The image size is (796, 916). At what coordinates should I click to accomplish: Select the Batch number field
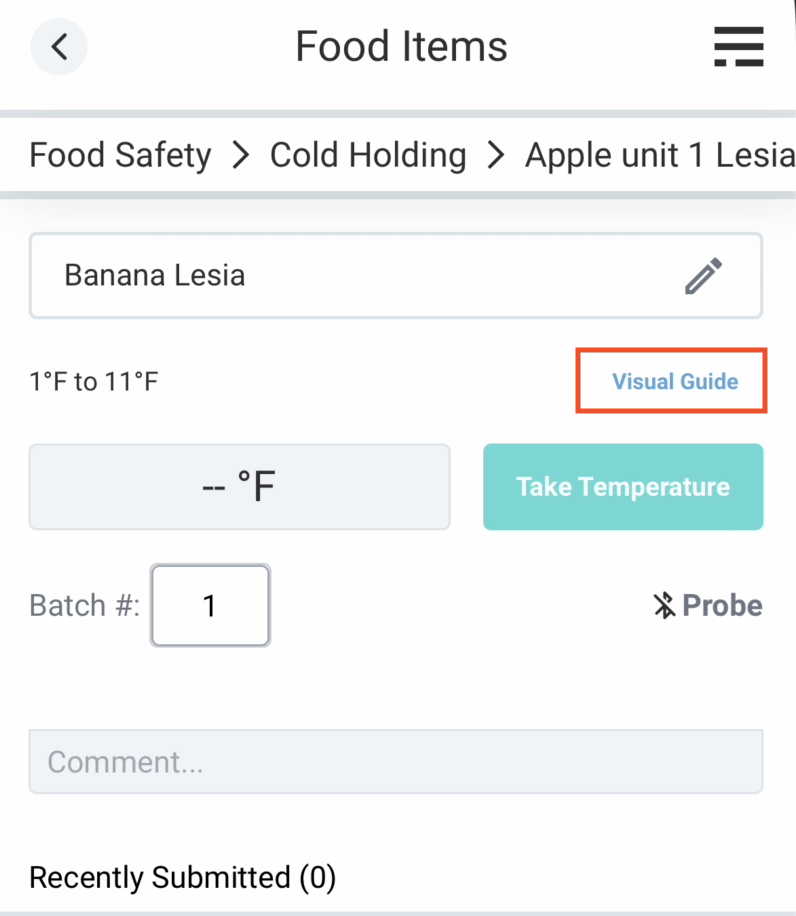(x=210, y=605)
